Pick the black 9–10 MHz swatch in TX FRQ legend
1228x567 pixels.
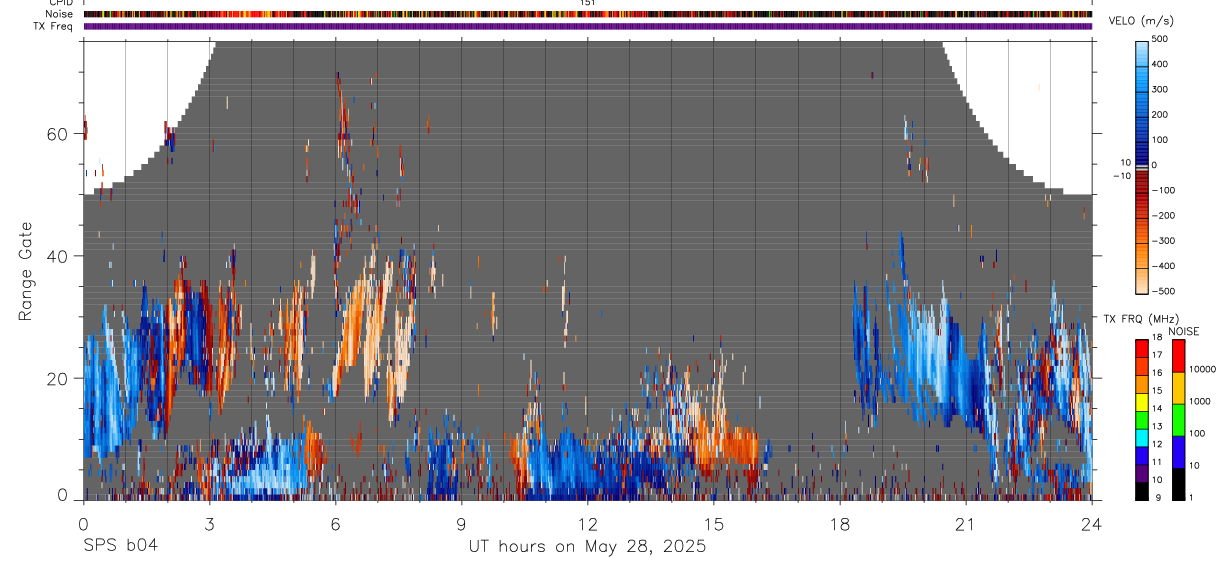(x=1142, y=491)
